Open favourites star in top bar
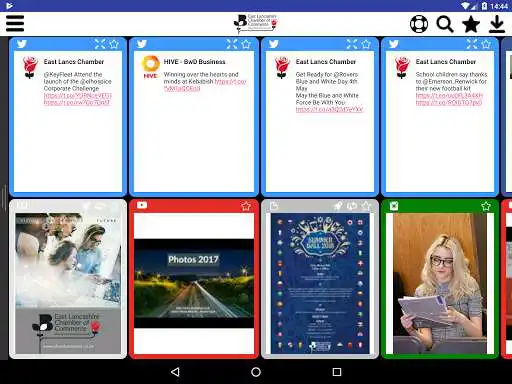Image resolution: width=512 pixels, height=384 pixels. (x=471, y=24)
